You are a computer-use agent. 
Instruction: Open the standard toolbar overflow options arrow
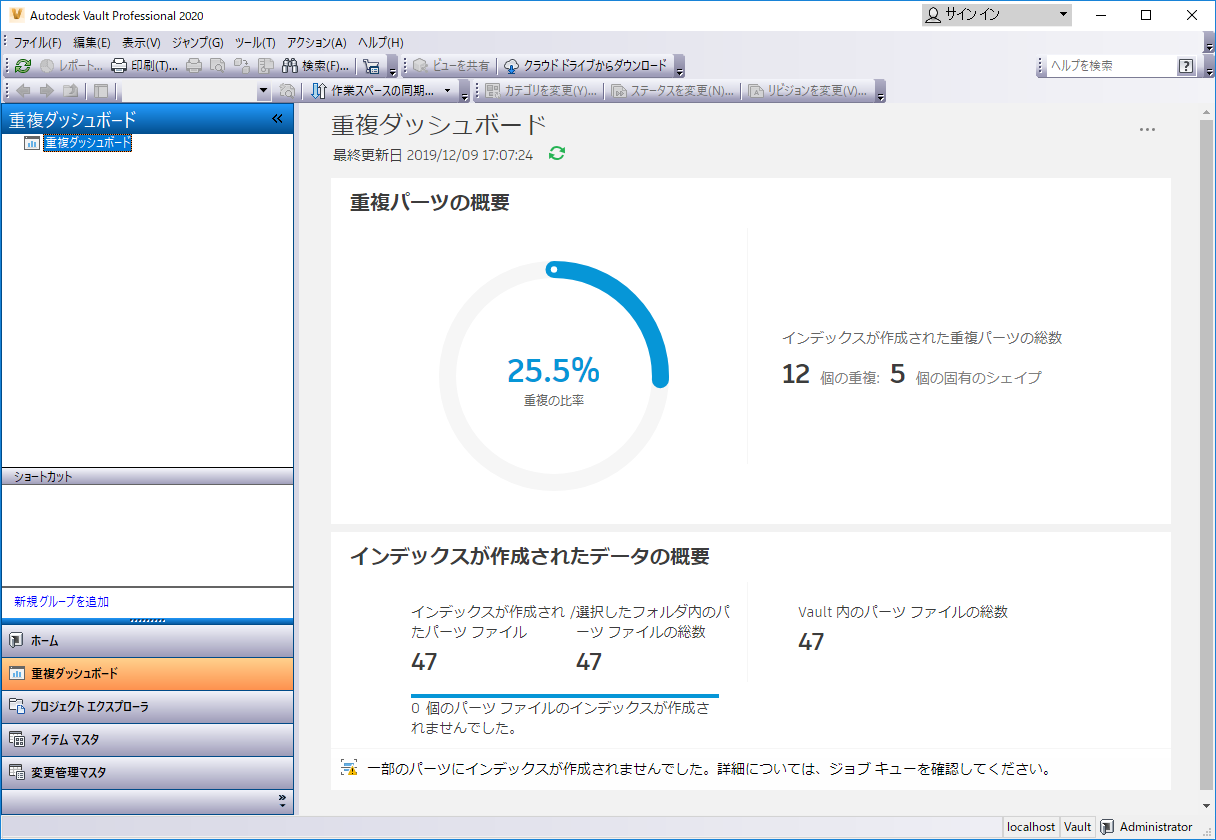(392, 68)
